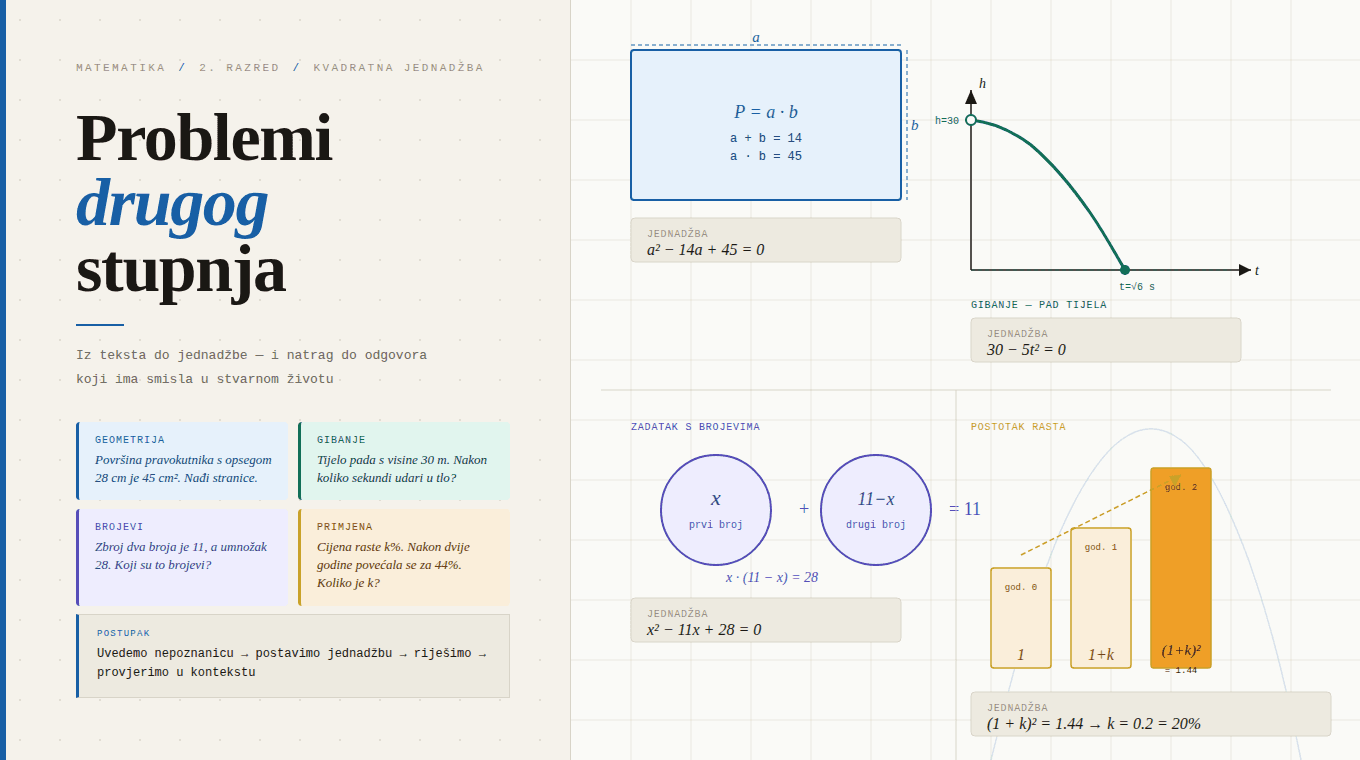Click the POSTUPAK procedure box

coord(293,656)
